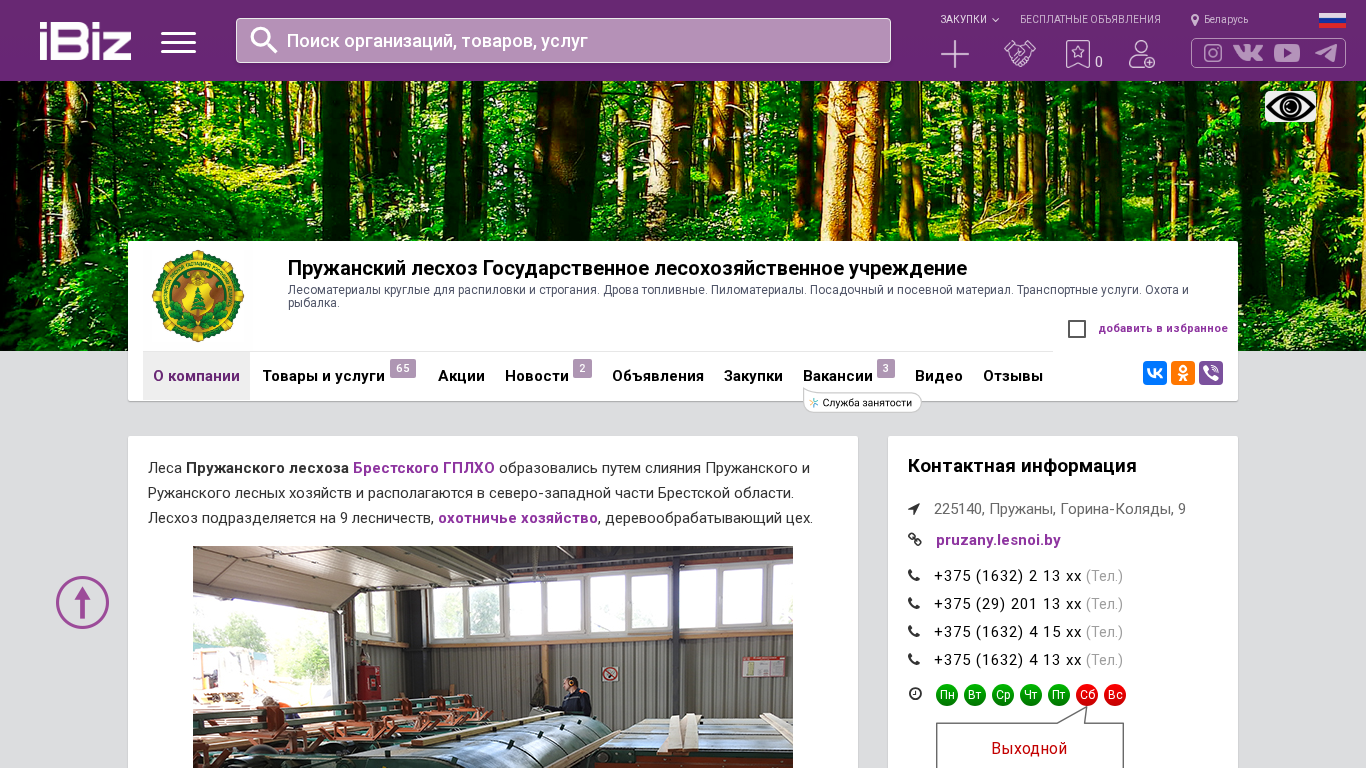This screenshot has width=1366, height=768.
Task: Select the Ср weekday circle
Action: [1003, 695]
